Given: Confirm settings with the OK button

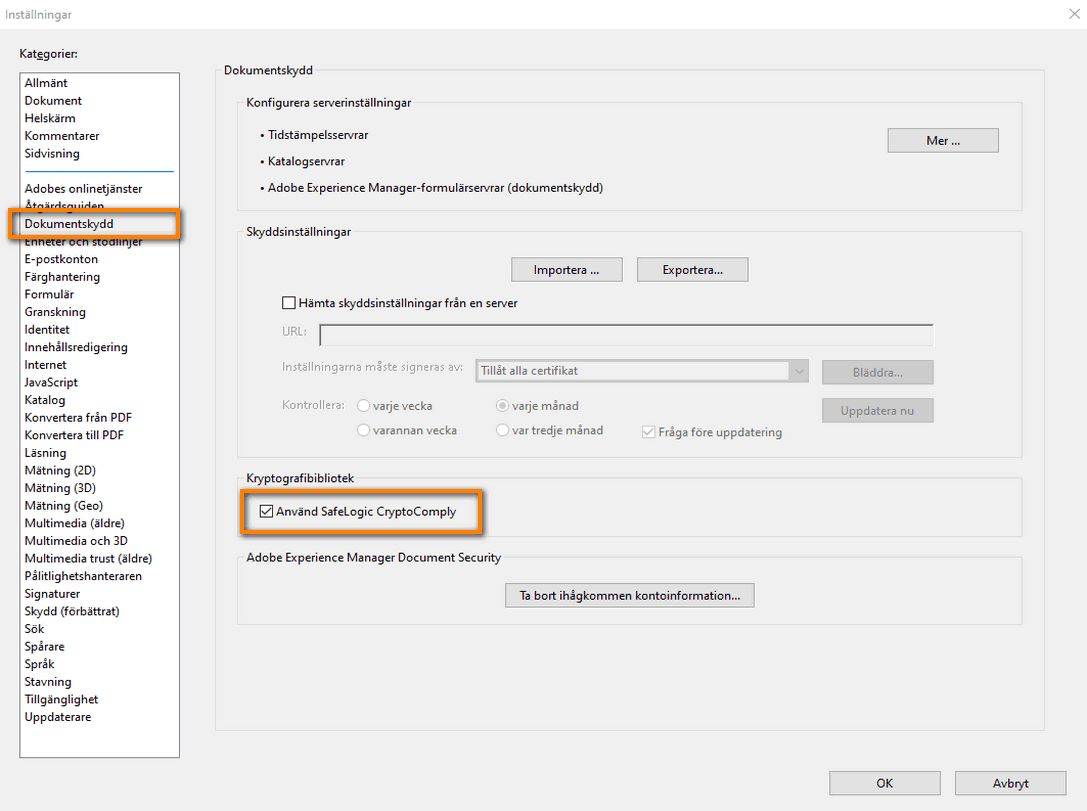Looking at the screenshot, I should click(x=884, y=783).
